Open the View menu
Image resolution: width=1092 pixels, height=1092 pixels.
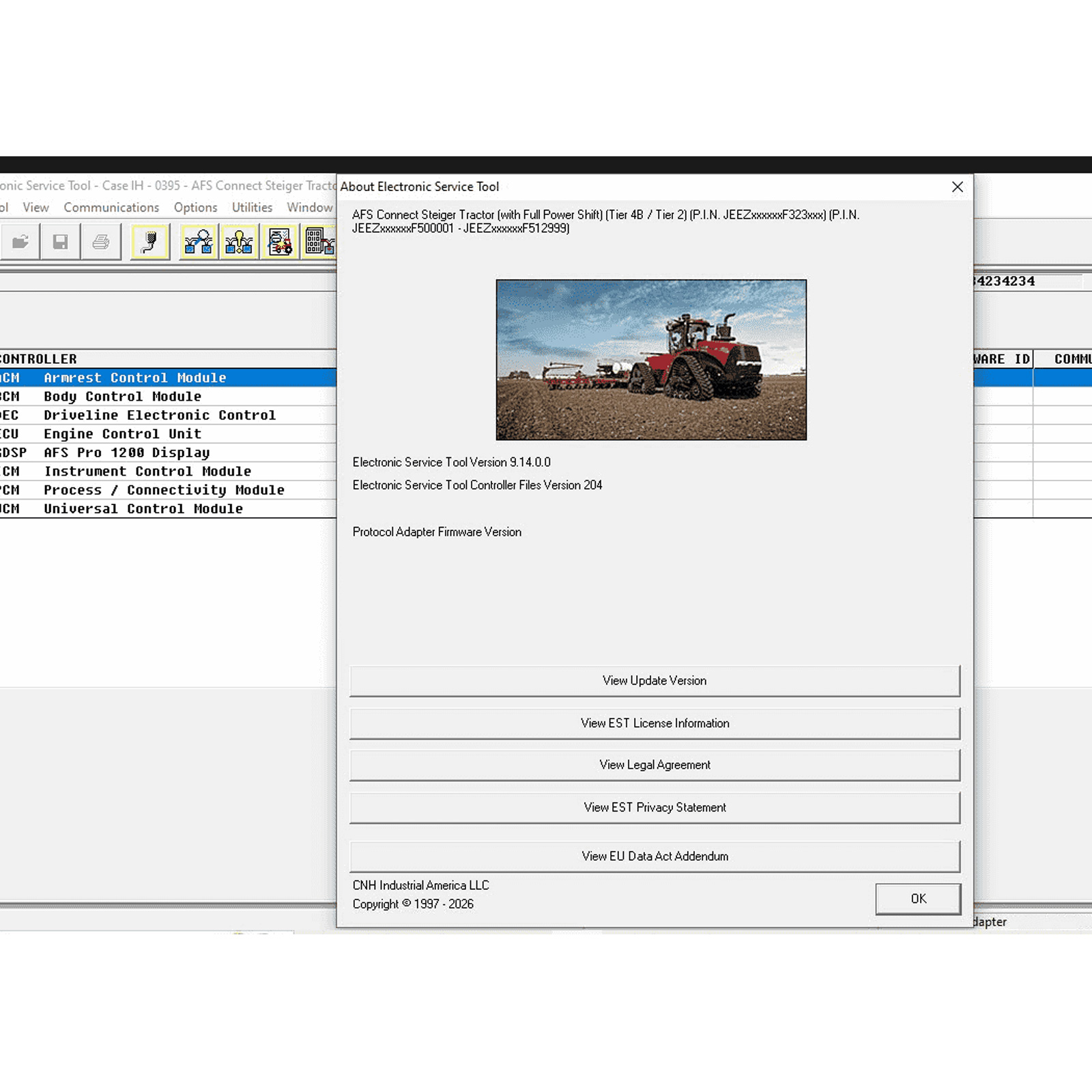(35, 207)
